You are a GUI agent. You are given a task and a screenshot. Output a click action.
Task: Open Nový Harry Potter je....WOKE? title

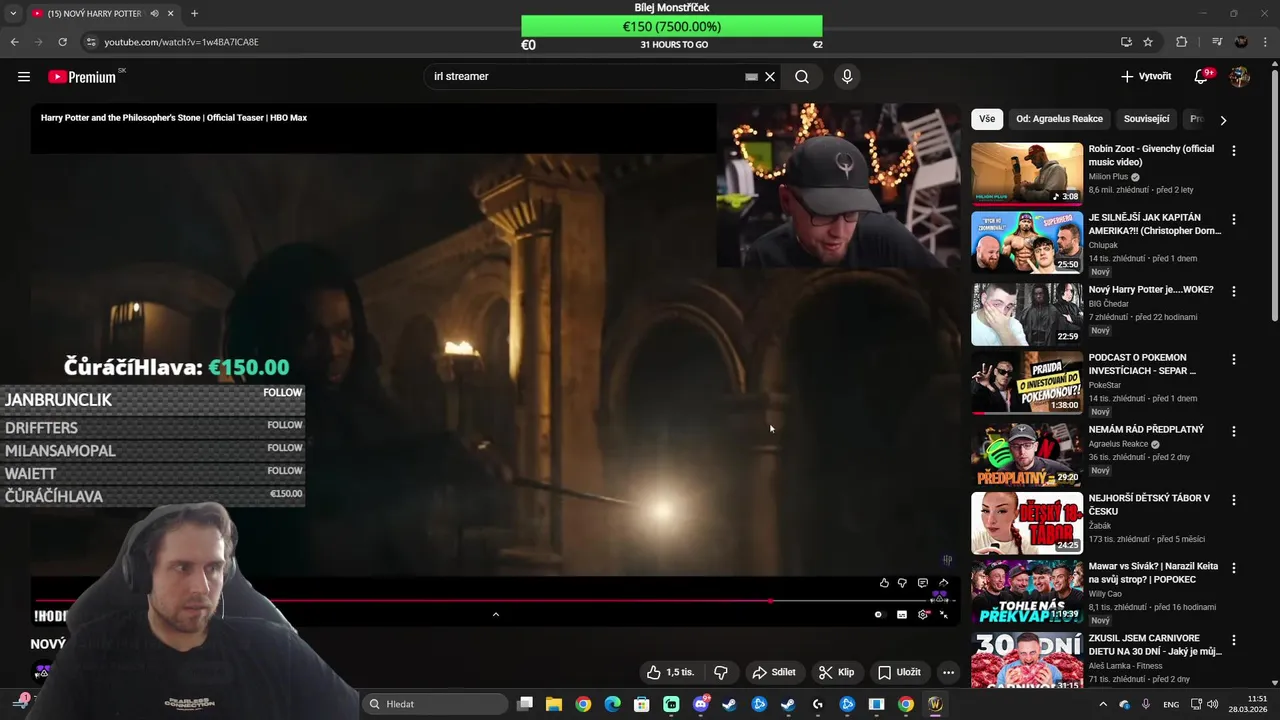[1151, 290]
